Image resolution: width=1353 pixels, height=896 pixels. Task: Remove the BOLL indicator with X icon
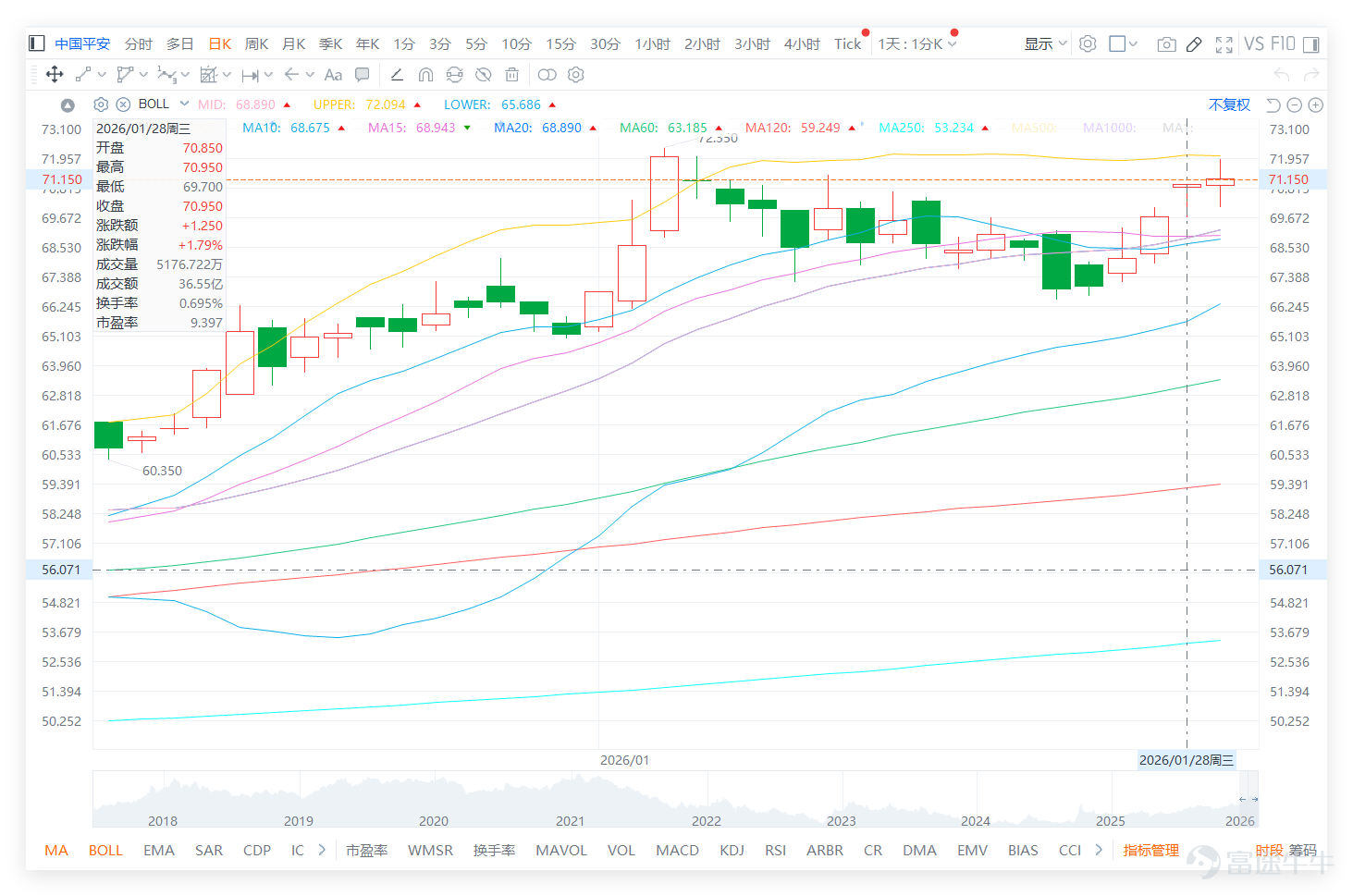[x=123, y=104]
